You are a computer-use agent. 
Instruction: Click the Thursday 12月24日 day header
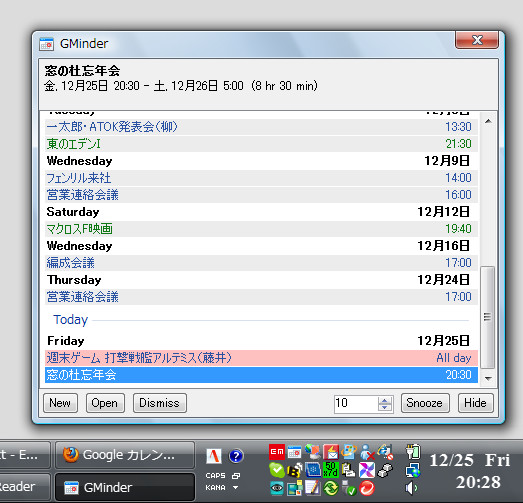(x=261, y=280)
